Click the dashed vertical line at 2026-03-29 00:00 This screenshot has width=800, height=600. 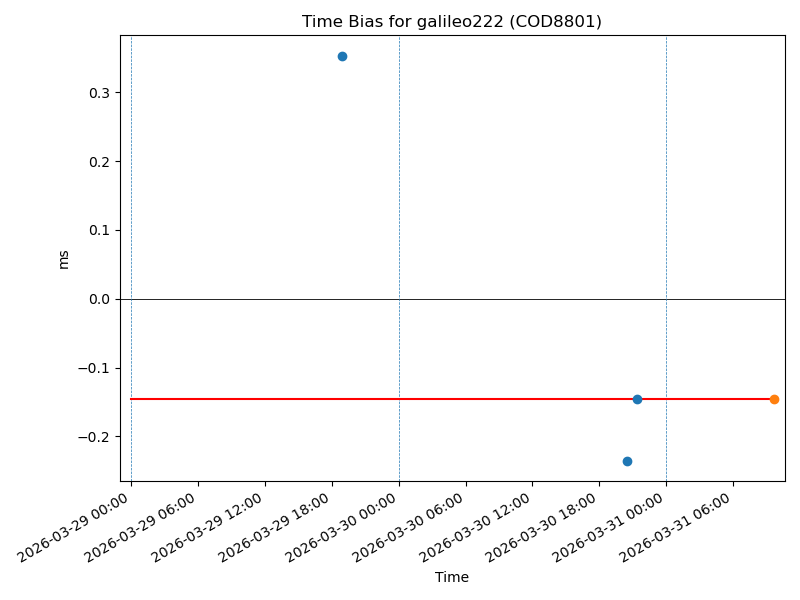tap(131, 200)
